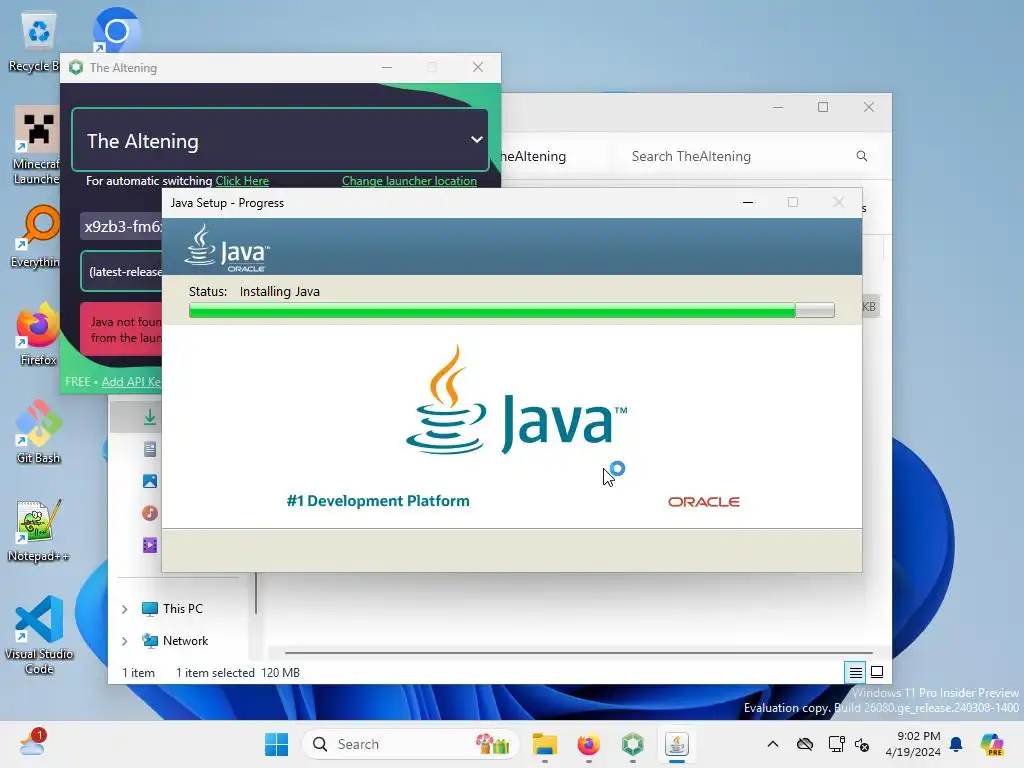This screenshot has width=1024, height=768.
Task: Open The Altening dropdown selector
Action: [x=280, y=140]
